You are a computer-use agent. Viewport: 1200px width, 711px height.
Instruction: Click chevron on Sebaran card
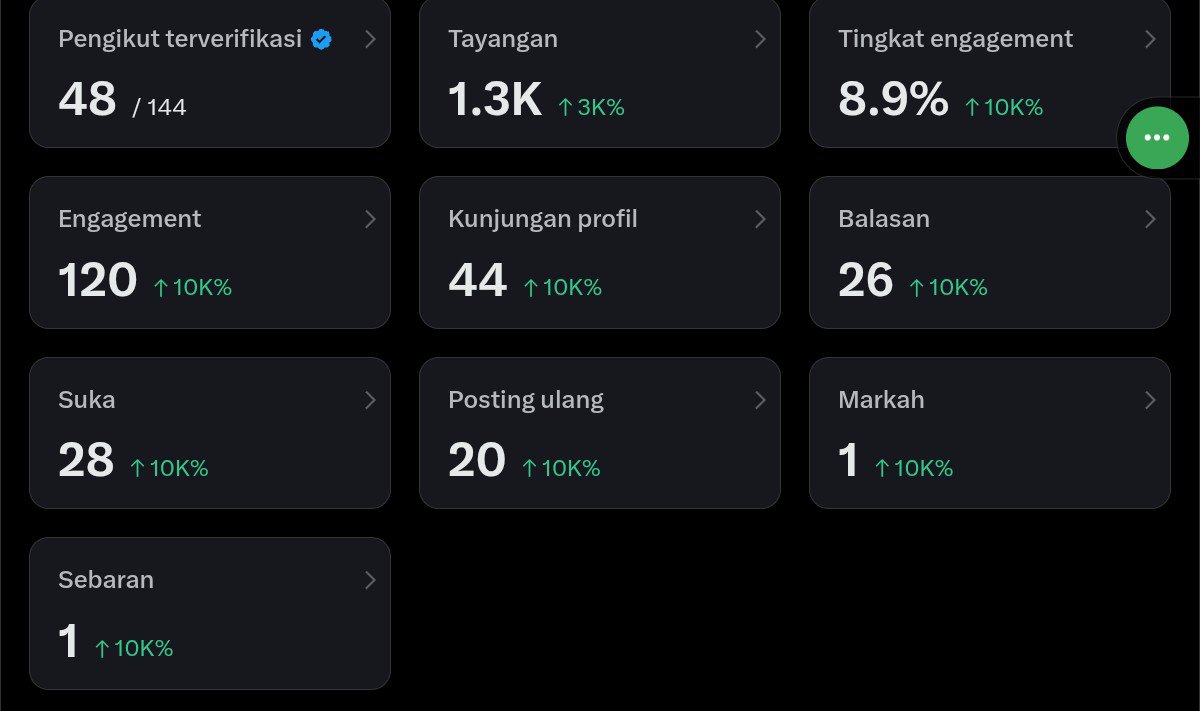click(370, 580)
